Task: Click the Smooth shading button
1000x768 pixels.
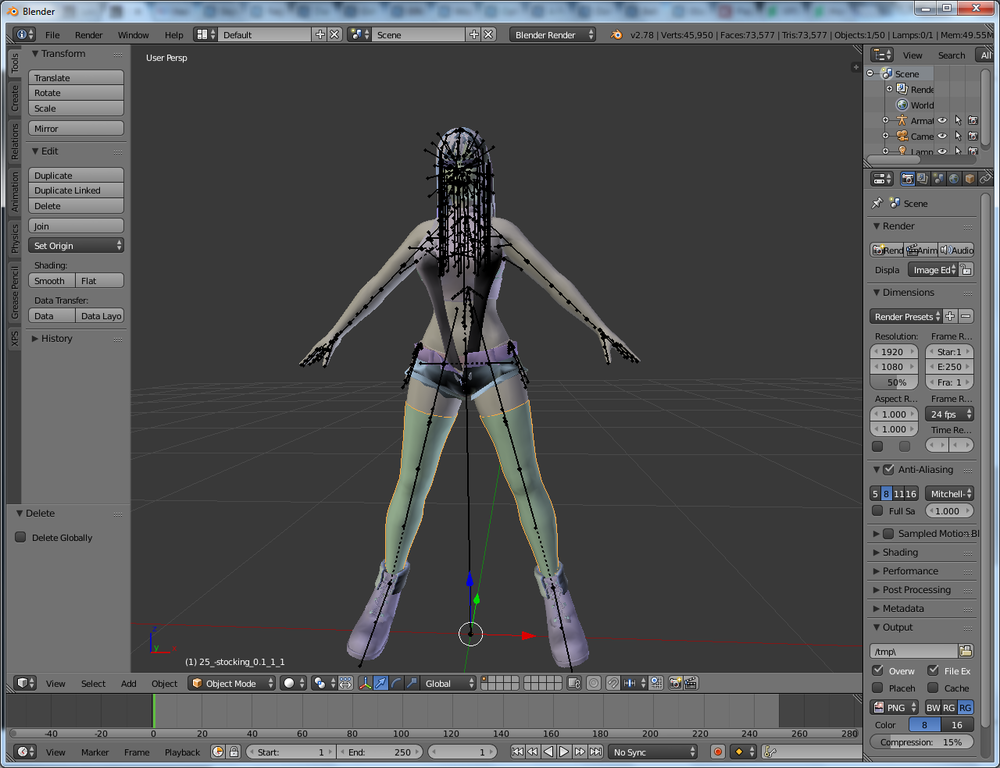Action: click(52, 281)
